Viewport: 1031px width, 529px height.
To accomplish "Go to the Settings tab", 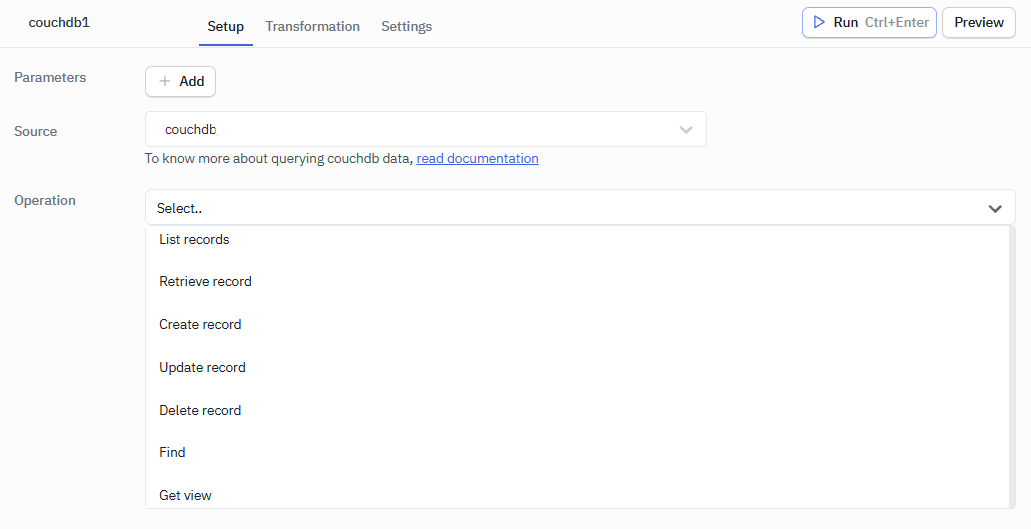I will [406, 26].
